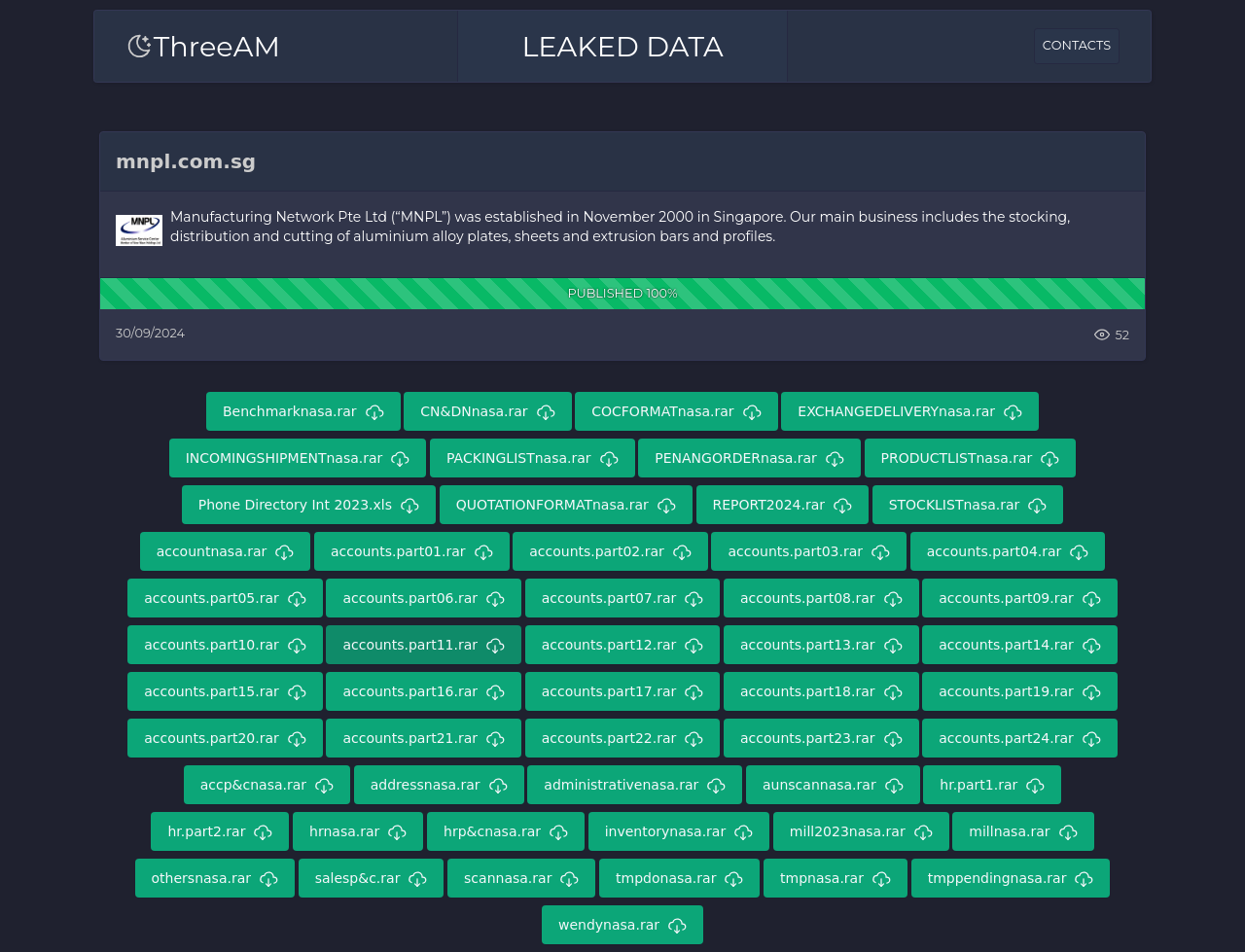Click the inventorynasa.rar button
The width and height of the screenshot is (1245, 952).
(679, 831)
